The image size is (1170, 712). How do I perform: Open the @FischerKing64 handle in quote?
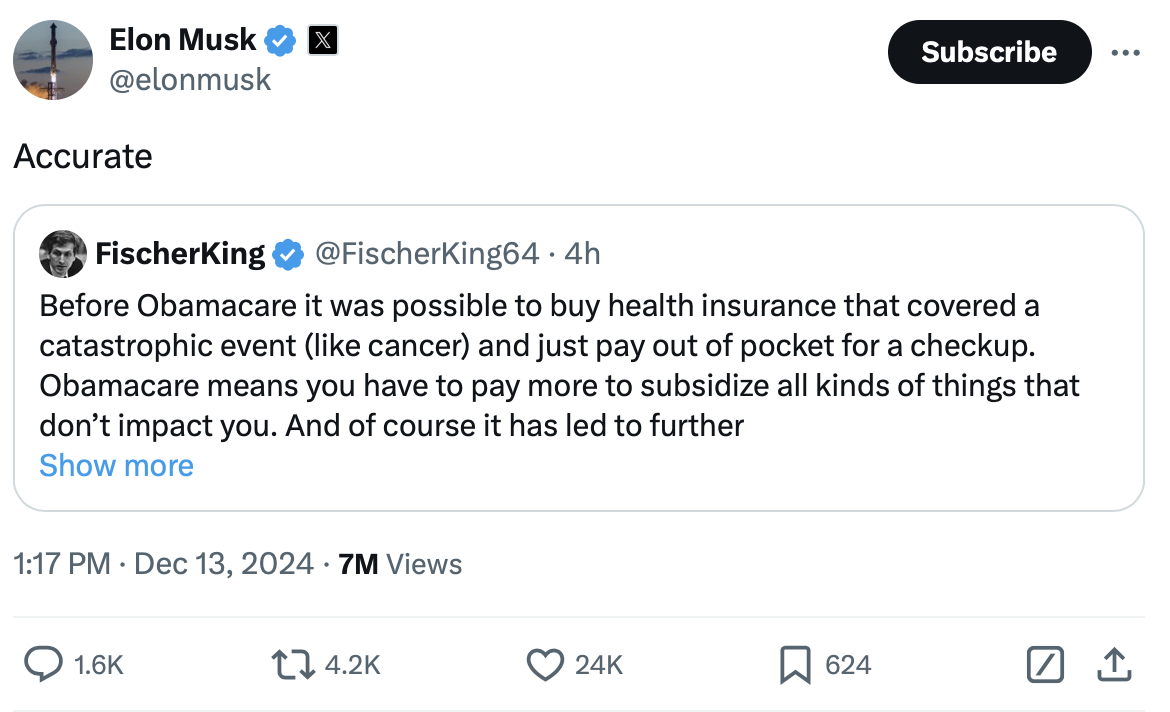[427, 254]
